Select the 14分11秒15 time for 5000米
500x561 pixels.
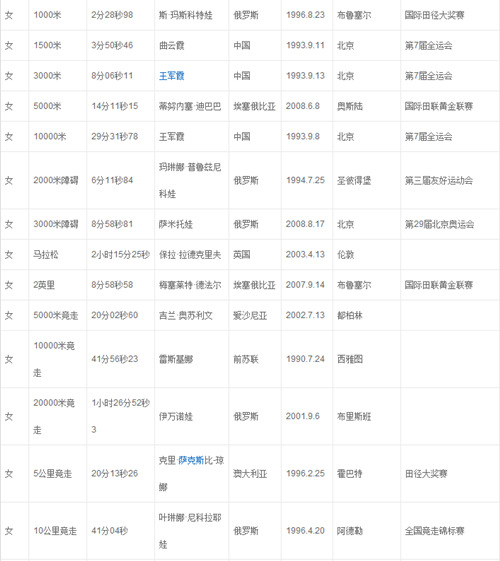(x=114, y=106)
